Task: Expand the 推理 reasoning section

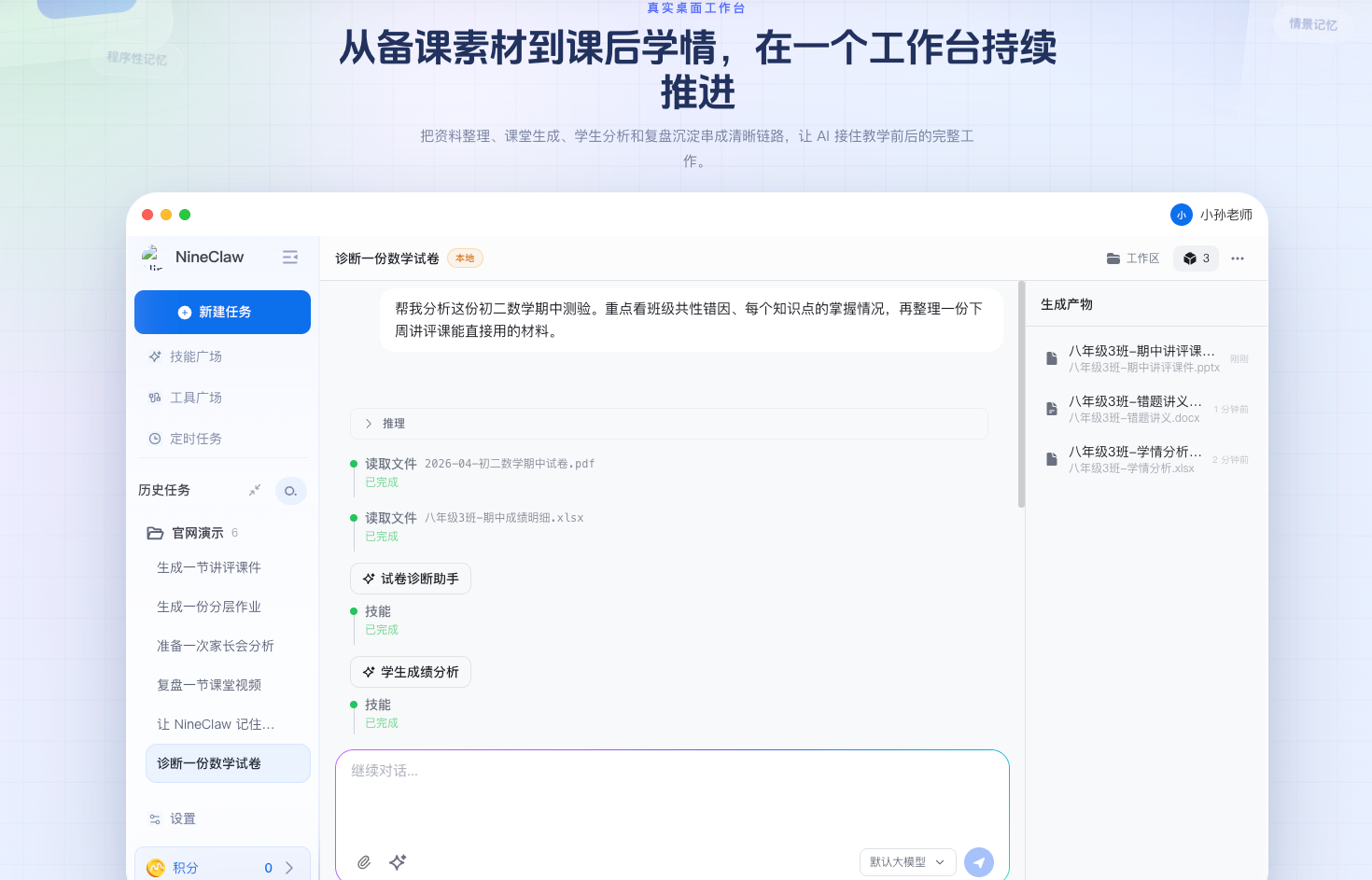Action: click(668, 424)
